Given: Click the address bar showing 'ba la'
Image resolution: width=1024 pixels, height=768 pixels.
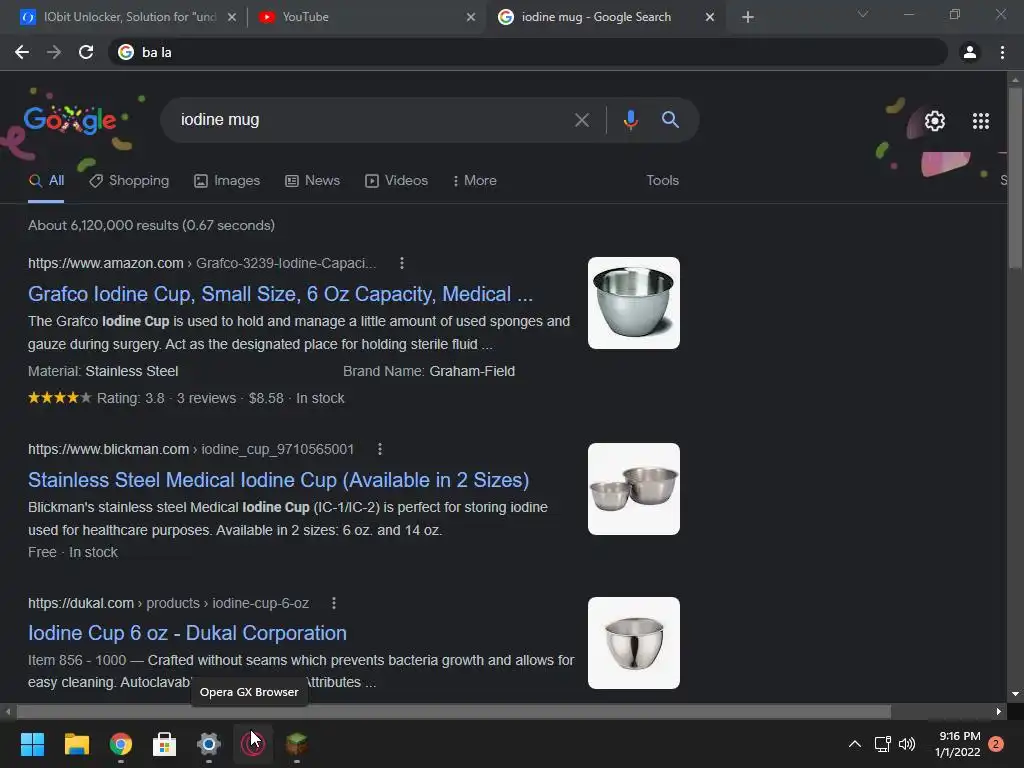Looking at the screenshot, I should click(x=528, y=52).
